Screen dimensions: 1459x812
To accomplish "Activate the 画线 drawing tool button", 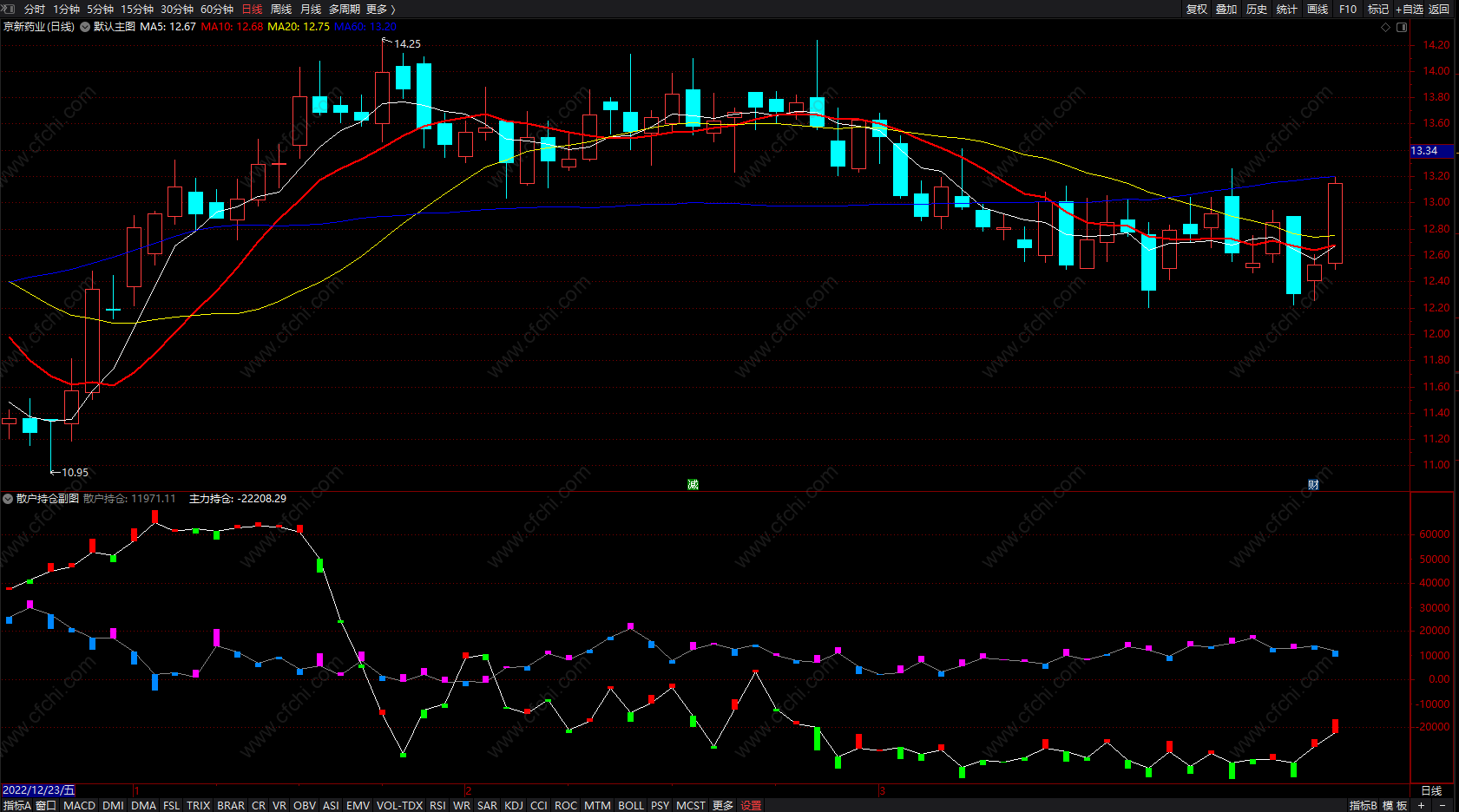I will [x=1318, y=9].
